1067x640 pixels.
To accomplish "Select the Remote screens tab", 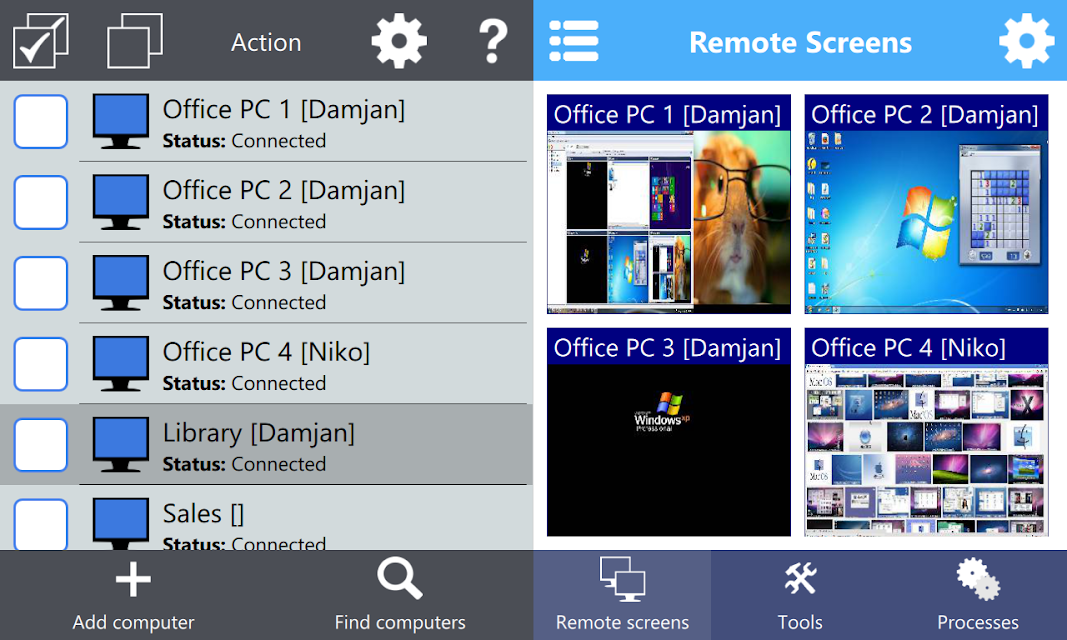I will pos(622,595).
